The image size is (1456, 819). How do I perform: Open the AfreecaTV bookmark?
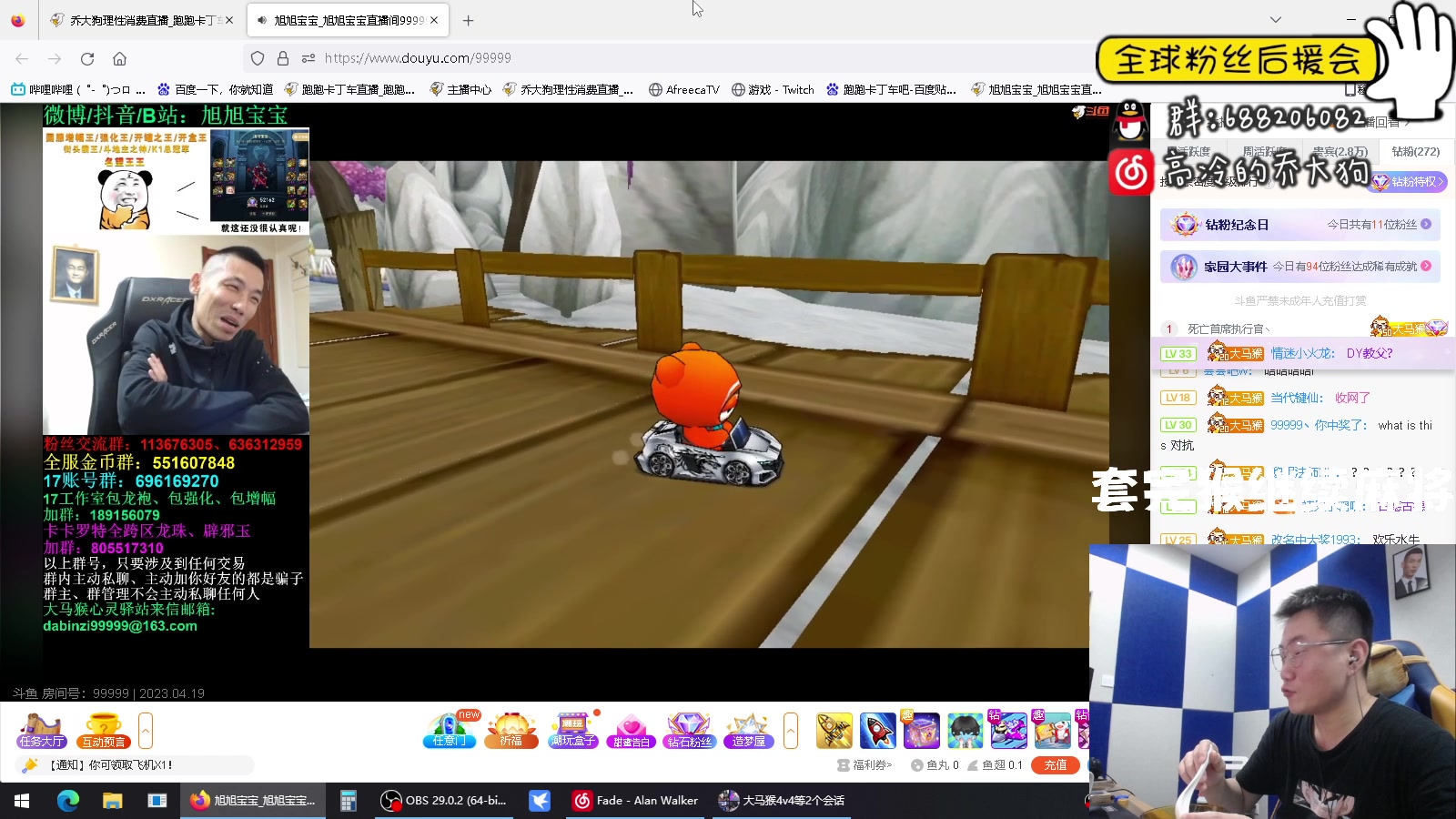(x=683, y=89)
